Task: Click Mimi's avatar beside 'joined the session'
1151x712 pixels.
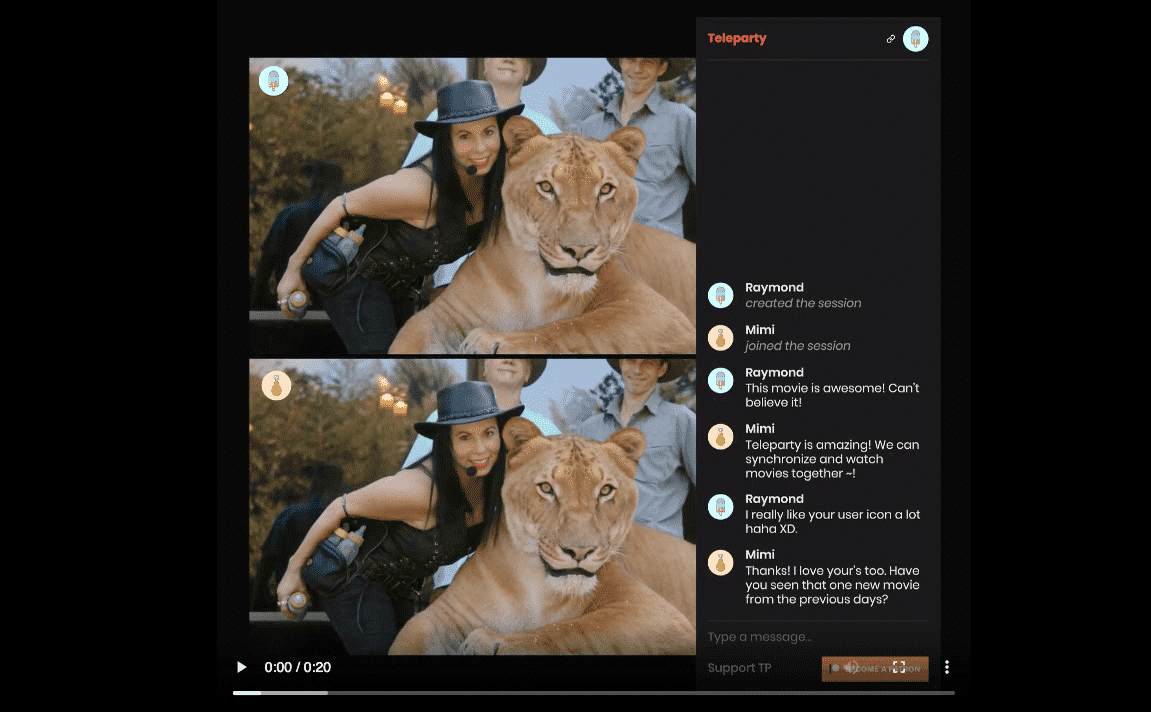Action: coord(720,338)
